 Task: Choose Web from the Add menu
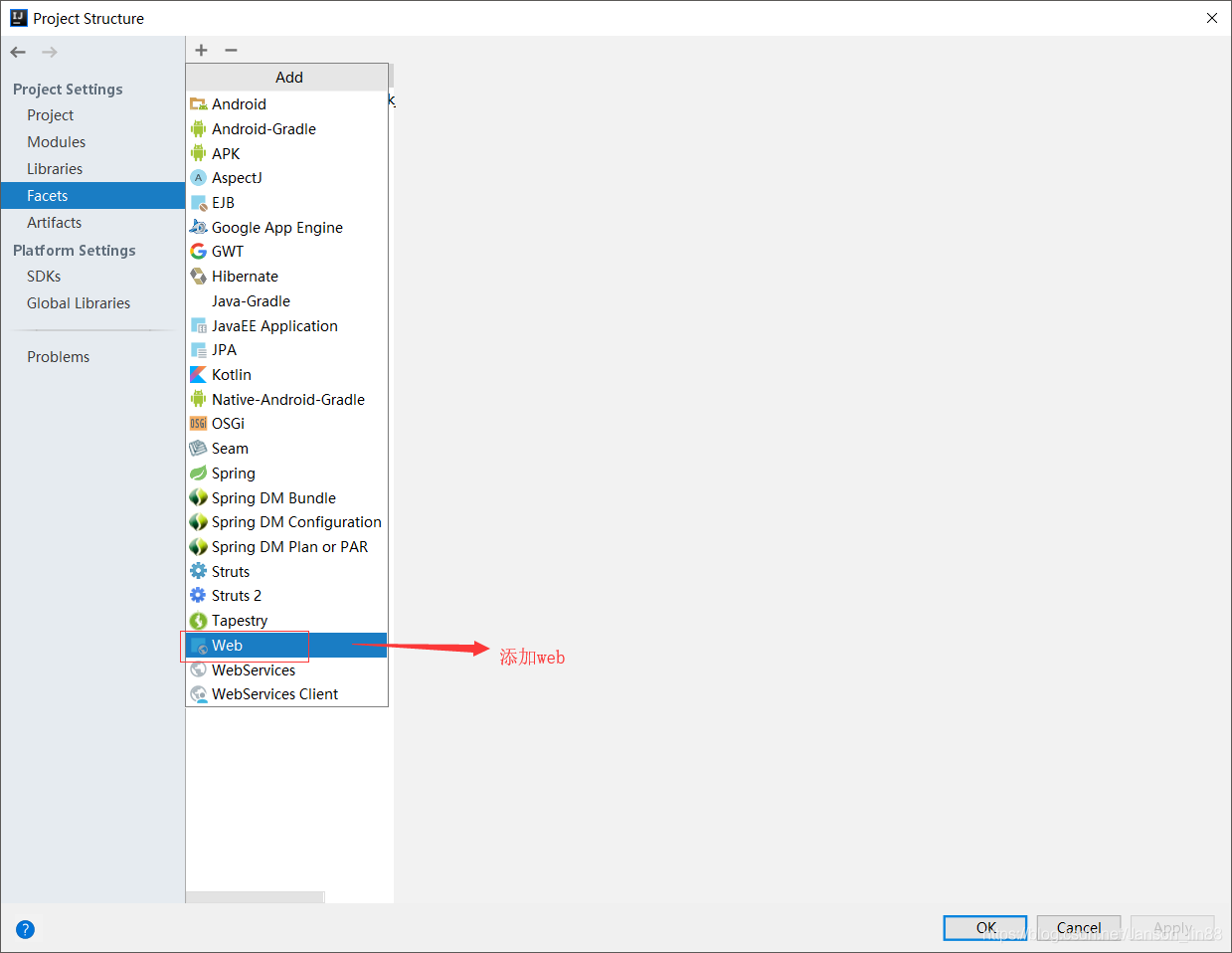pyautogui.click(x=286, y=646)
